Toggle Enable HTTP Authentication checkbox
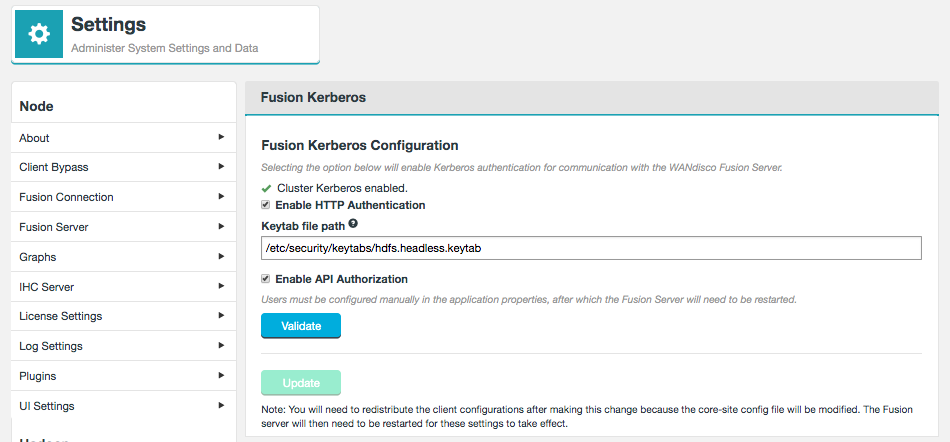Viewport: 950px width, 442px height. pos(265,205)
